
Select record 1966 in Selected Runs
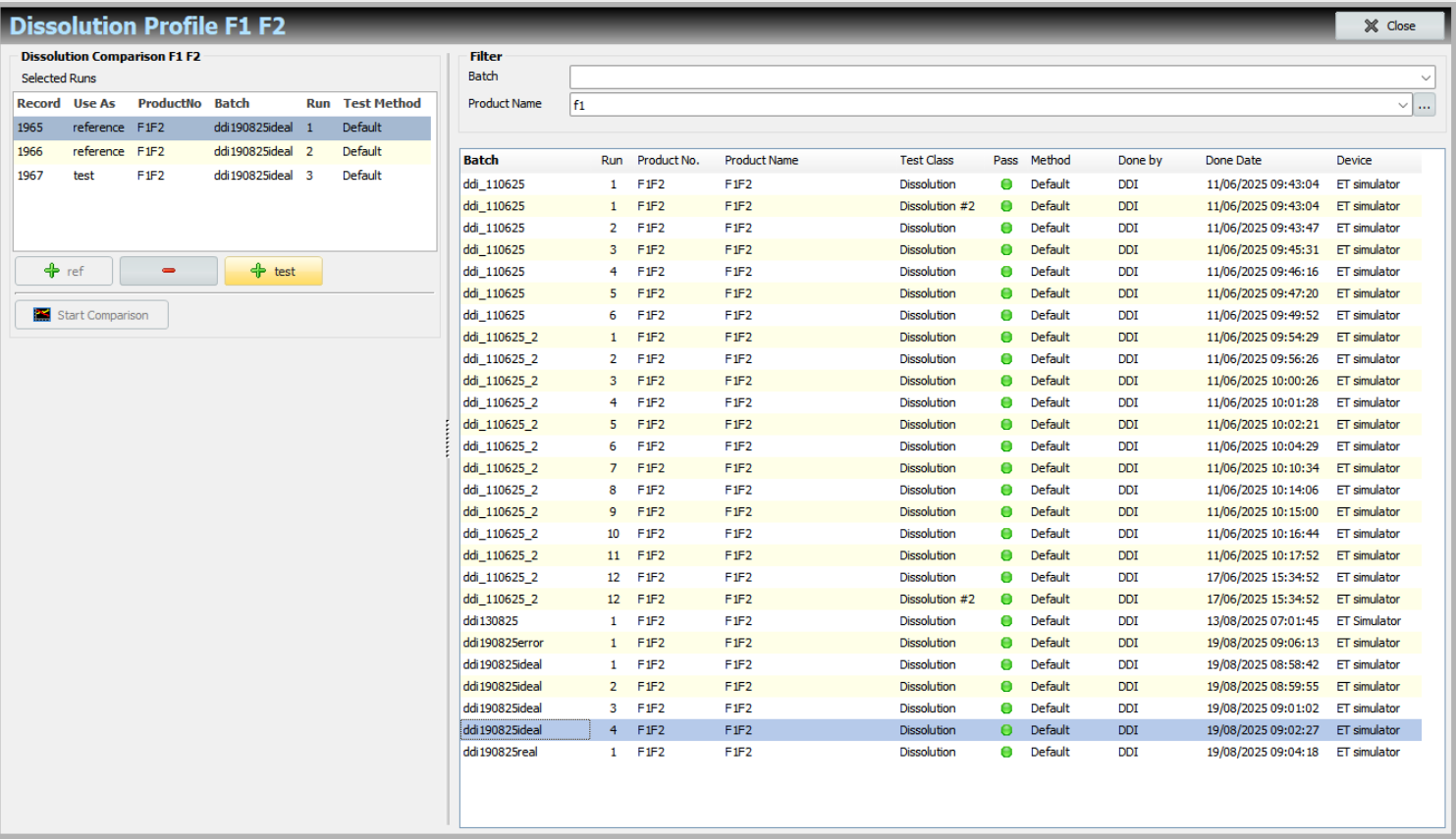coord(222,151)
